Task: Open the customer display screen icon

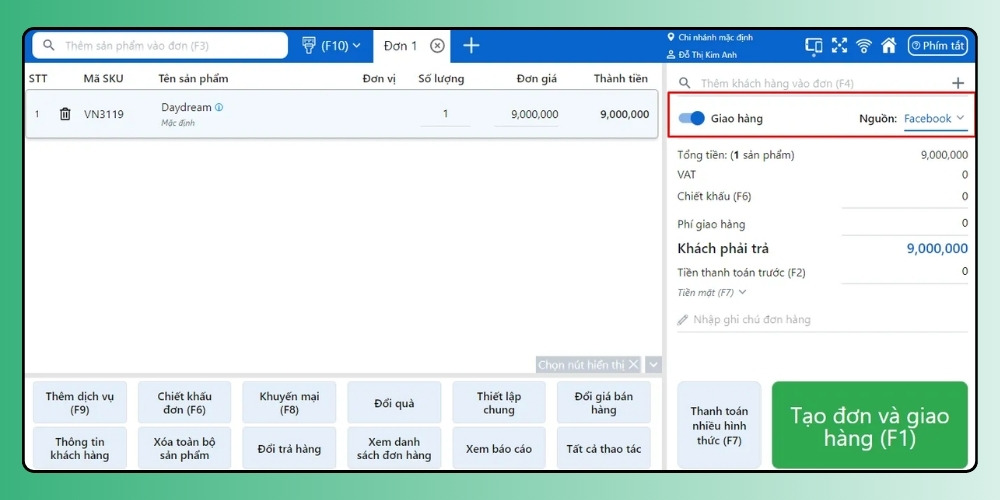Action: click(x=814, y=45)
